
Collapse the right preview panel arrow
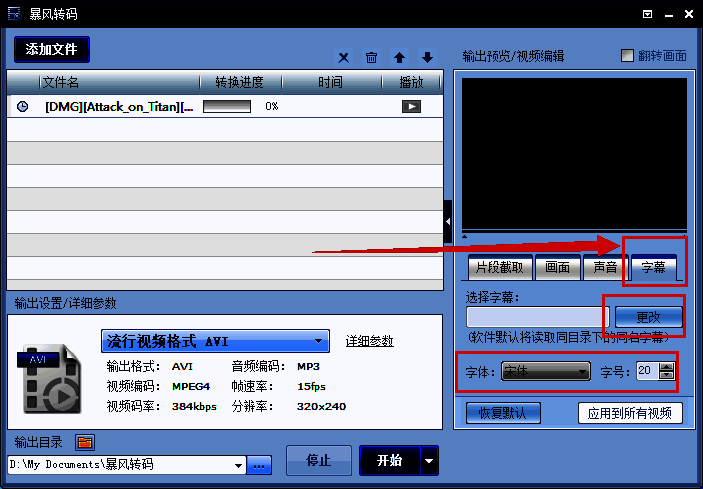point(448,221)
